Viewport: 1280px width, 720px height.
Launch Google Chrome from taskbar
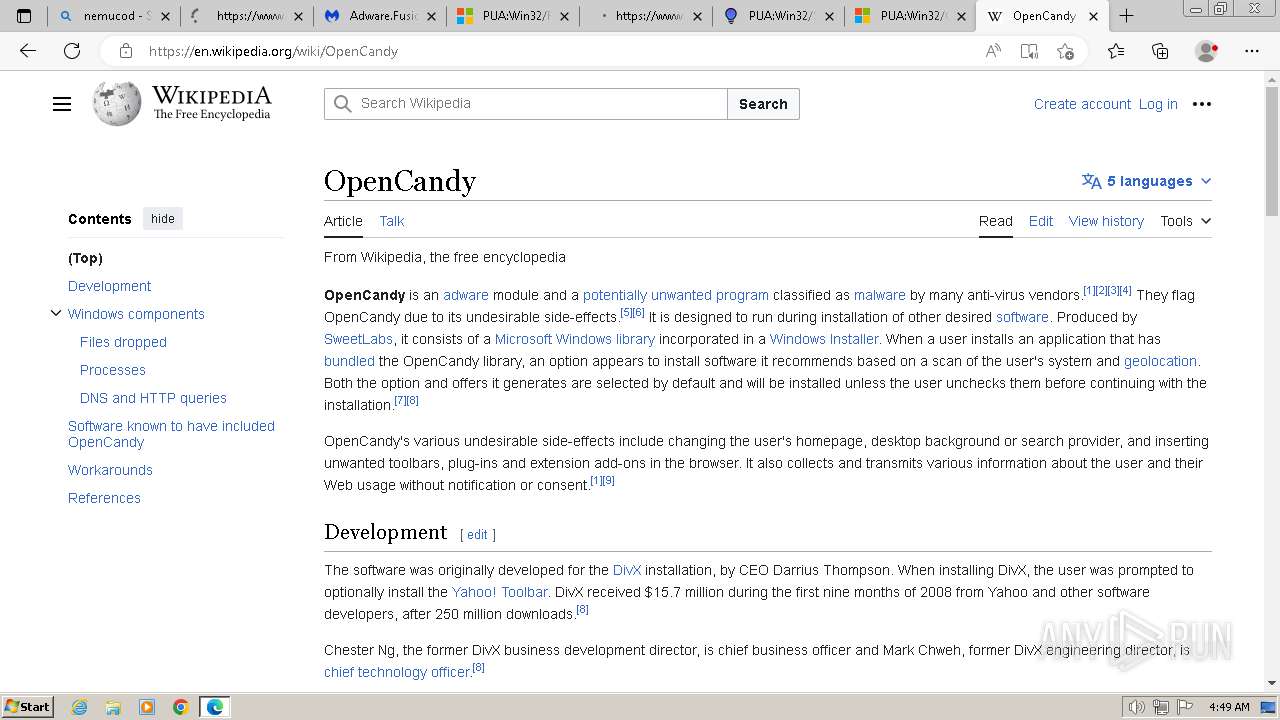coord(181,707)
